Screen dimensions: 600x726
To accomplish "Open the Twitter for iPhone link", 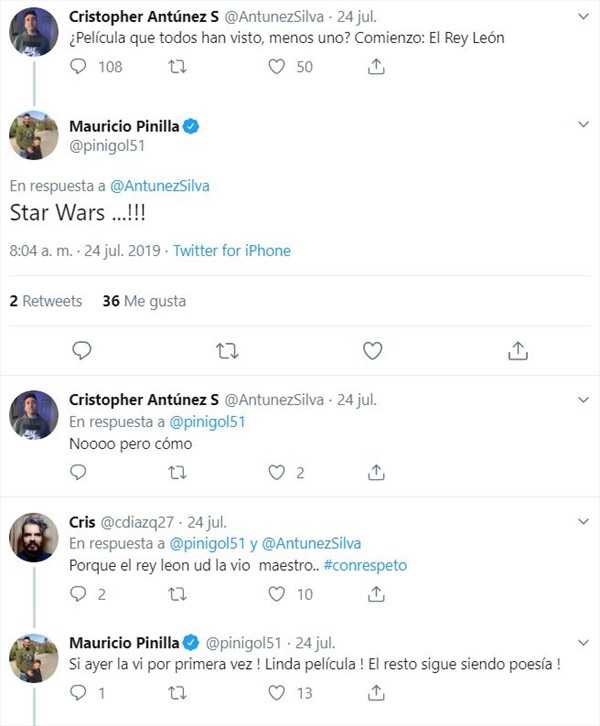I will 232,251.
